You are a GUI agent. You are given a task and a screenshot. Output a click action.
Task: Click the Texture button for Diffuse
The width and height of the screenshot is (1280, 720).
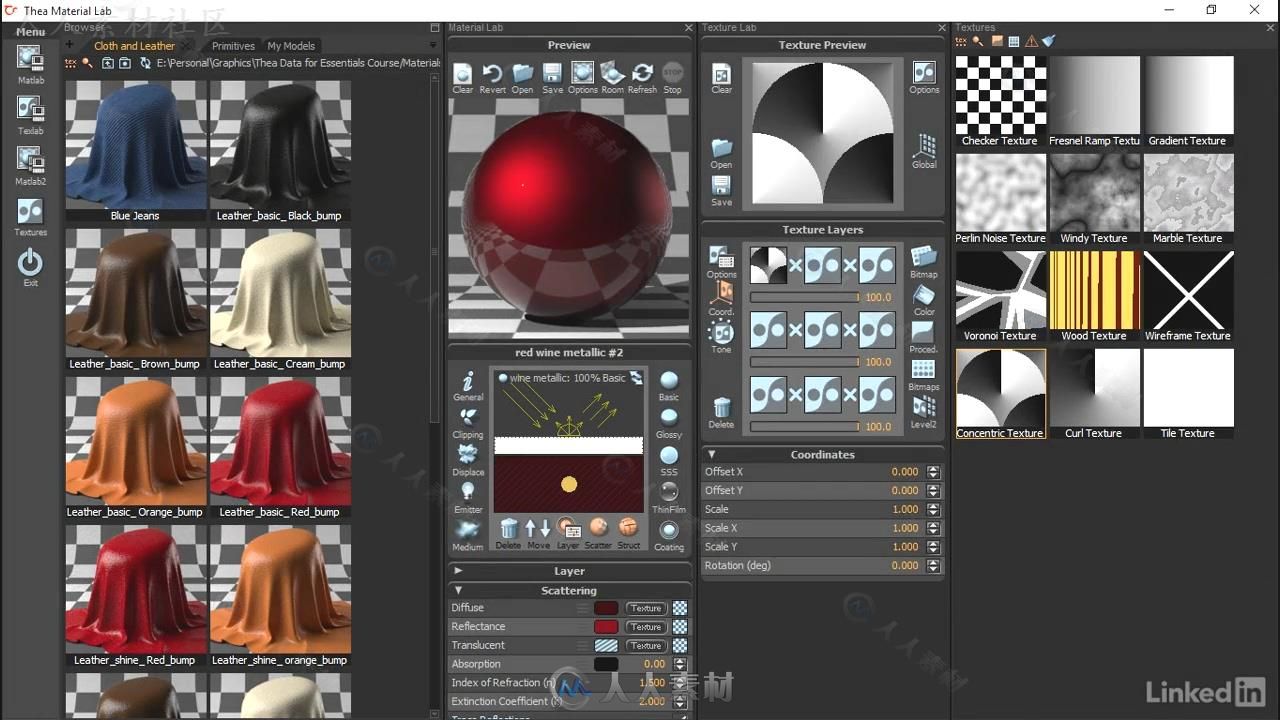(645, 608)
